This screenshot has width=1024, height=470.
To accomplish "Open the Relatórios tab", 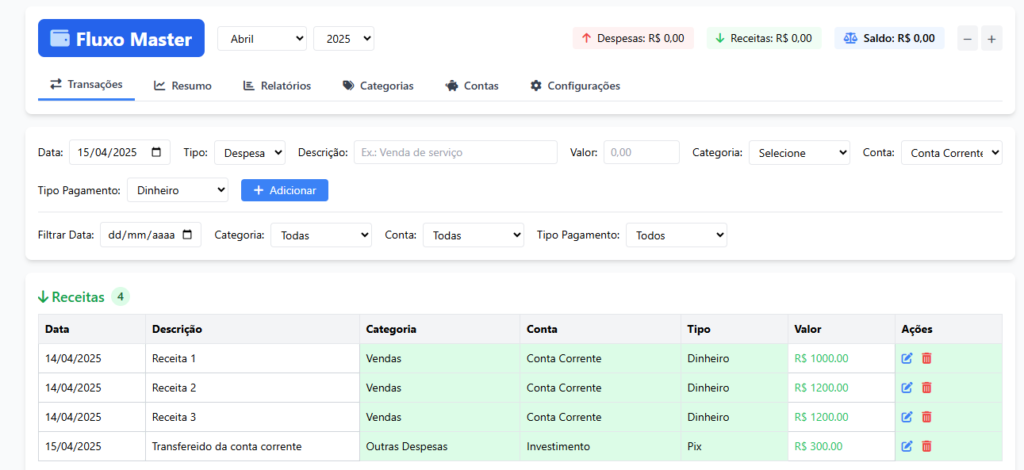I will click(276, 86).
